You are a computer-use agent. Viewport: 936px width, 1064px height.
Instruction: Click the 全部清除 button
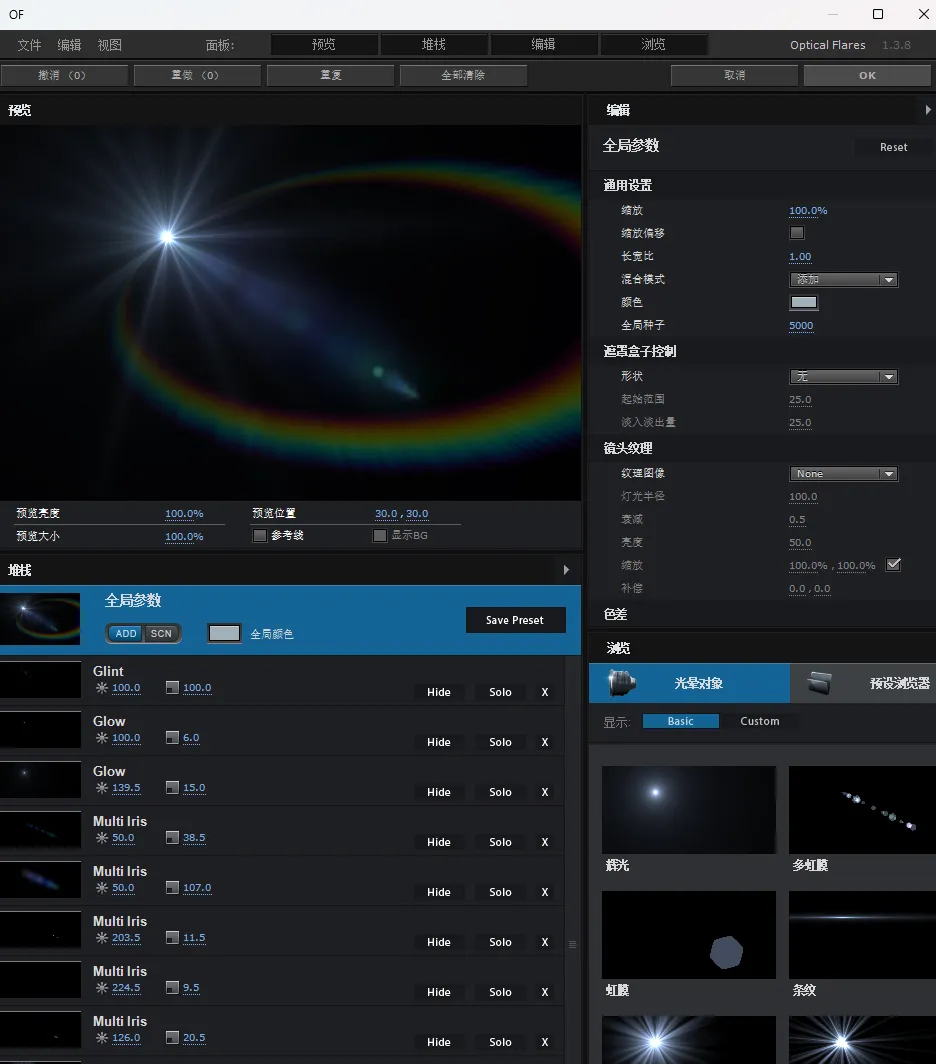tap(463, 75)
